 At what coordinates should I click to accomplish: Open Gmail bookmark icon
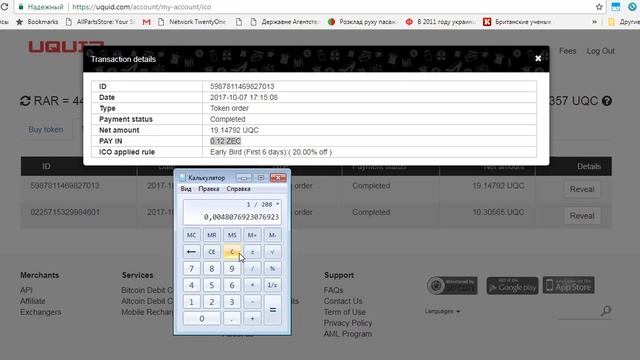[x=146, y=22]
